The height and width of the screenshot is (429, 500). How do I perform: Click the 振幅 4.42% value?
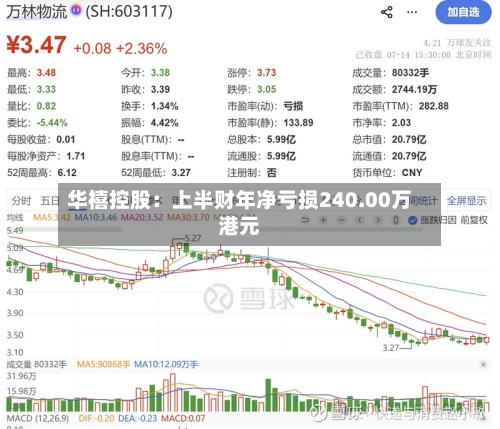(165, 123)
